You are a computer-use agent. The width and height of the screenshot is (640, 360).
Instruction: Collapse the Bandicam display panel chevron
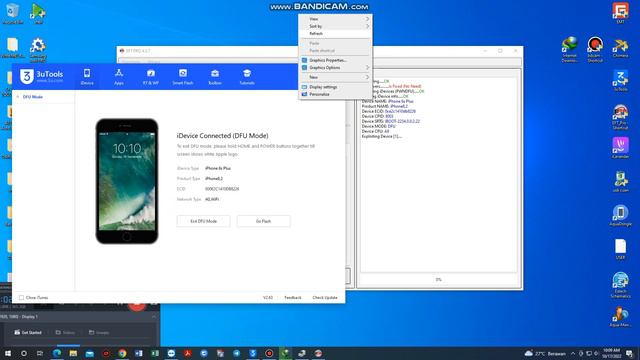153,317
